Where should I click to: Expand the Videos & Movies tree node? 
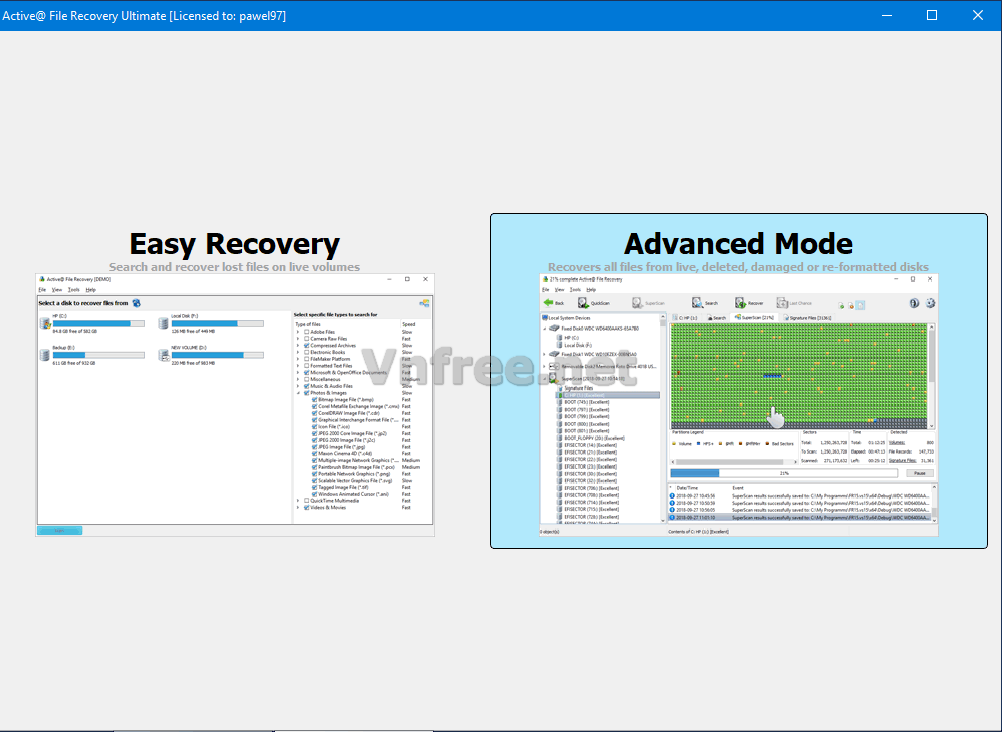click(298, 508)
